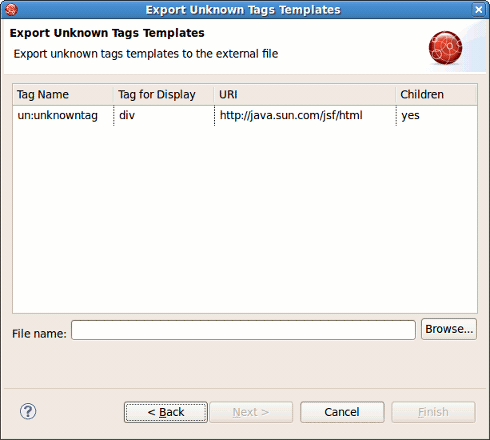This screenshot has height=440, width=490.
Task: Sort by the URI column header
Action: (305, 95)
